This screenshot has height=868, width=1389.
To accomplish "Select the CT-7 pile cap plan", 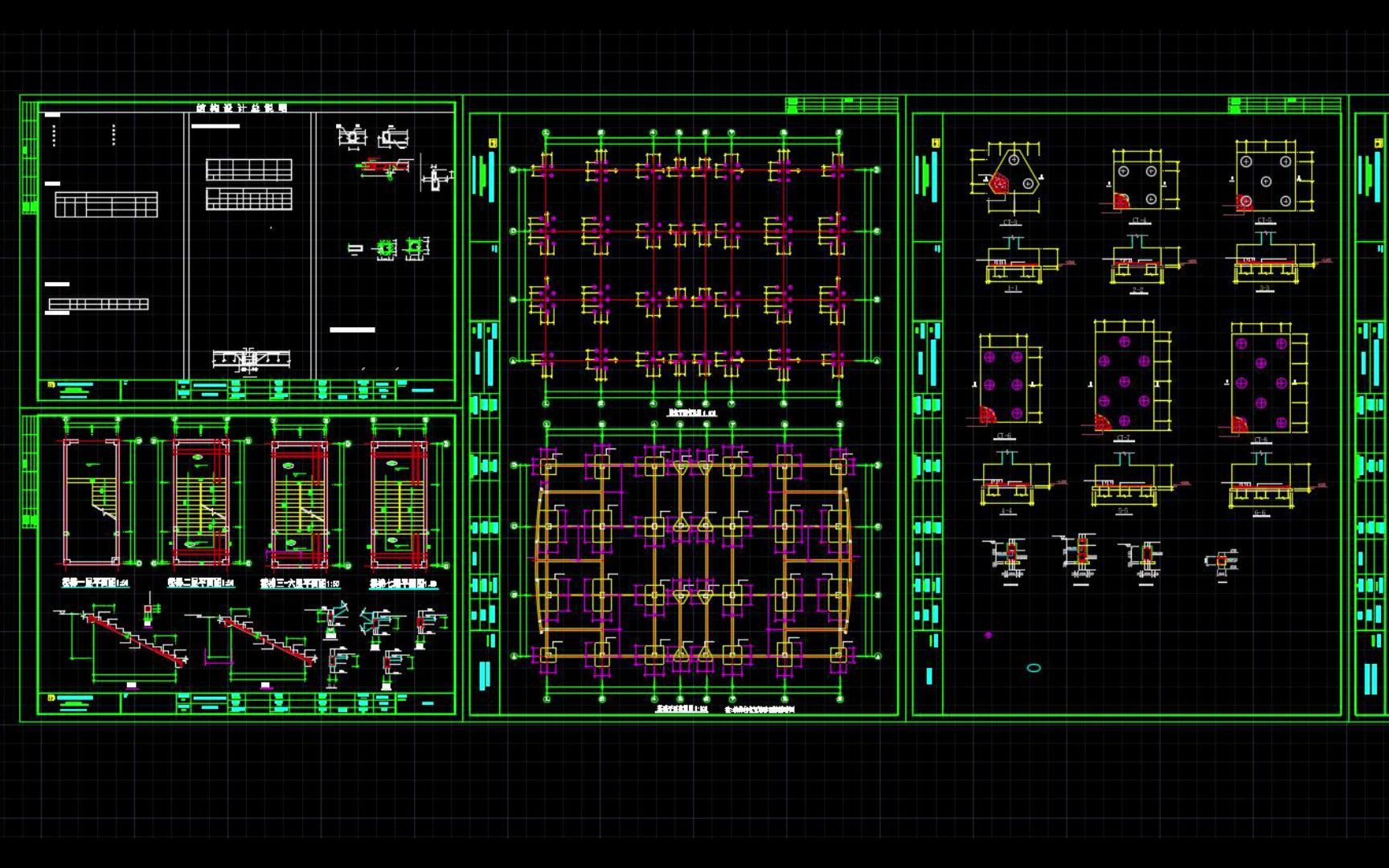I will tap(1125, 378).
